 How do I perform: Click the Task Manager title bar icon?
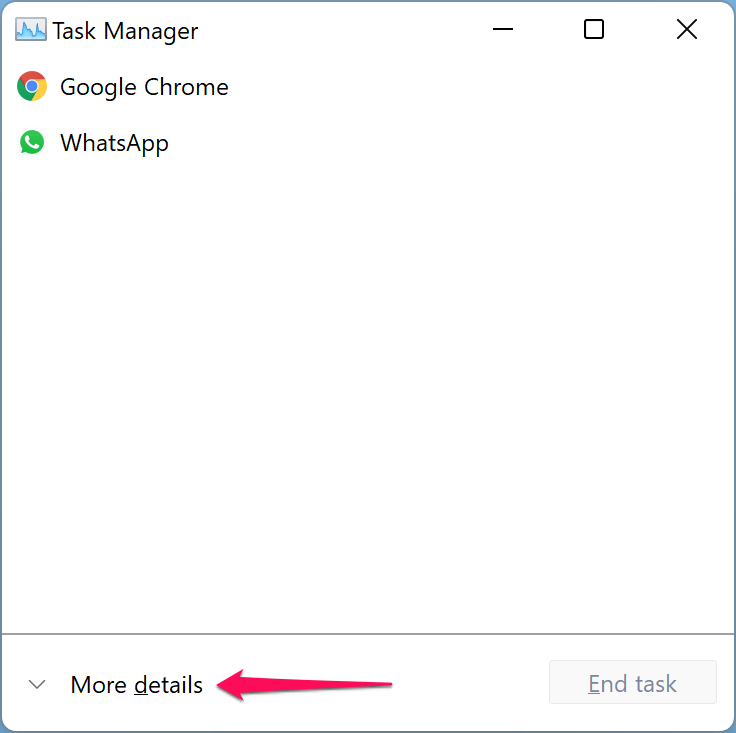(31, 30)
